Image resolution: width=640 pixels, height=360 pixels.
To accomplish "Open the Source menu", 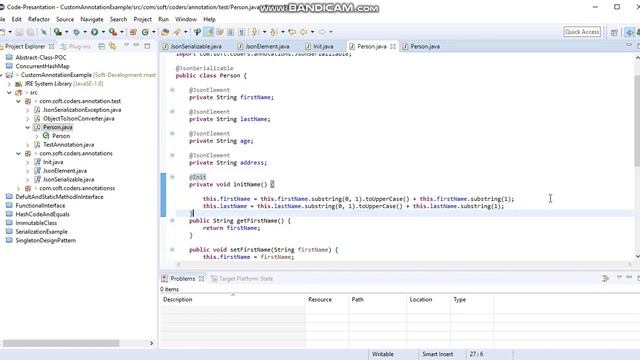I will click(65, 19).
